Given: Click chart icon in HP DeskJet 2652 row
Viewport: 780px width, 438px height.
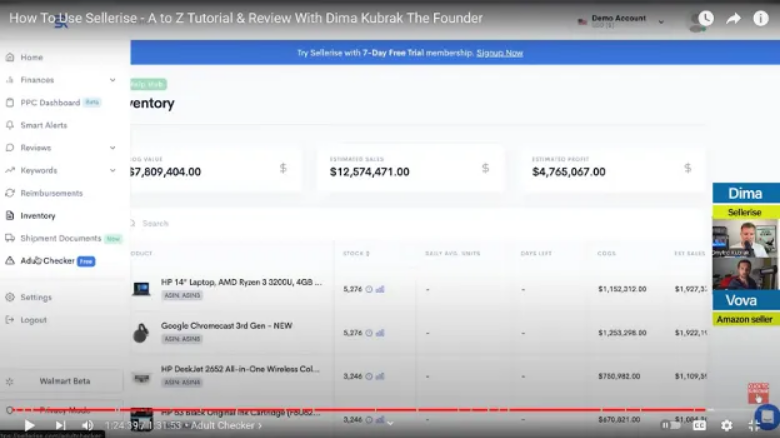Looking at the screenshot, I should click(380, 376).
